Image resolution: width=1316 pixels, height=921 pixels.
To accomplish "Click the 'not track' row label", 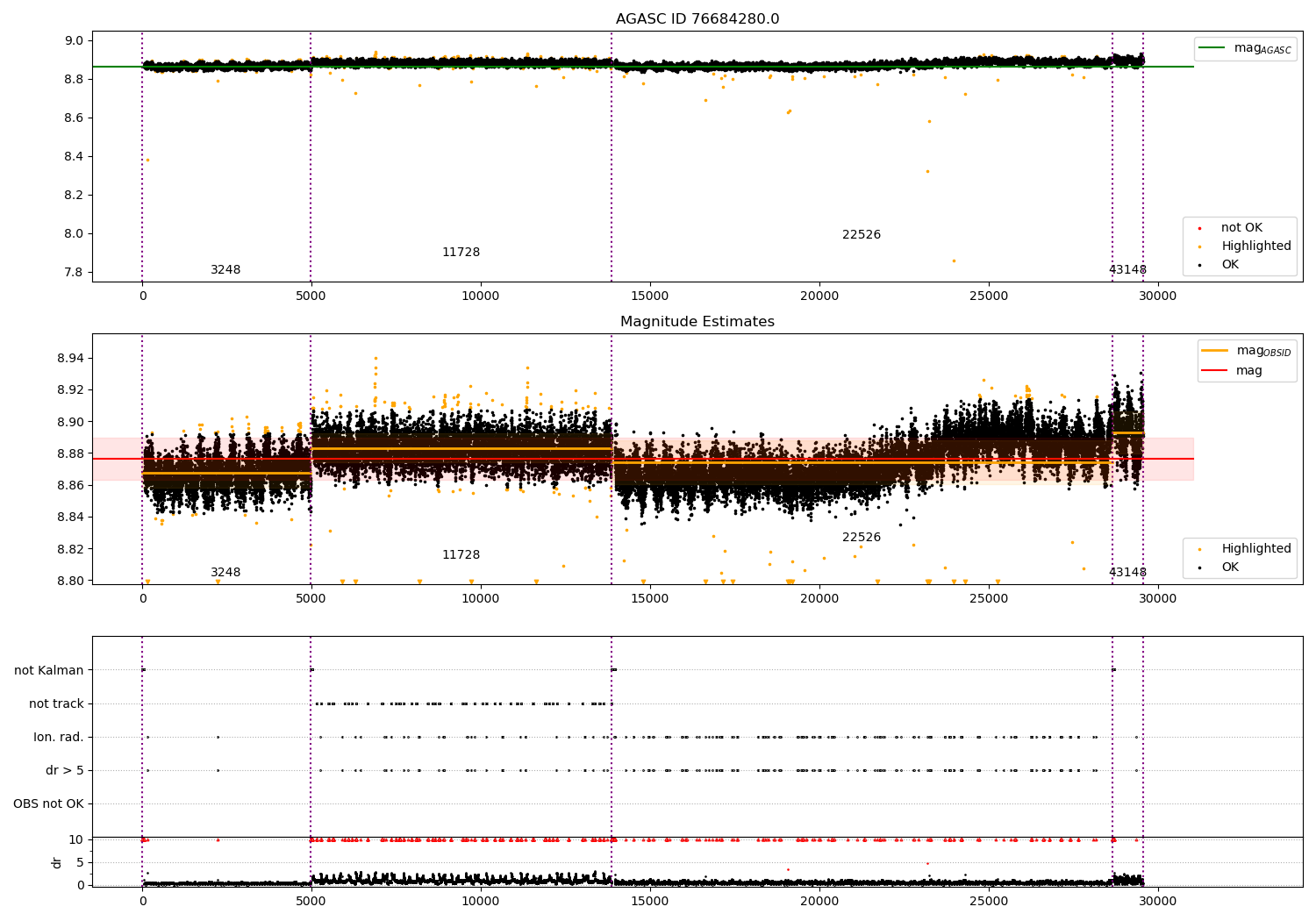I will 56,704.
